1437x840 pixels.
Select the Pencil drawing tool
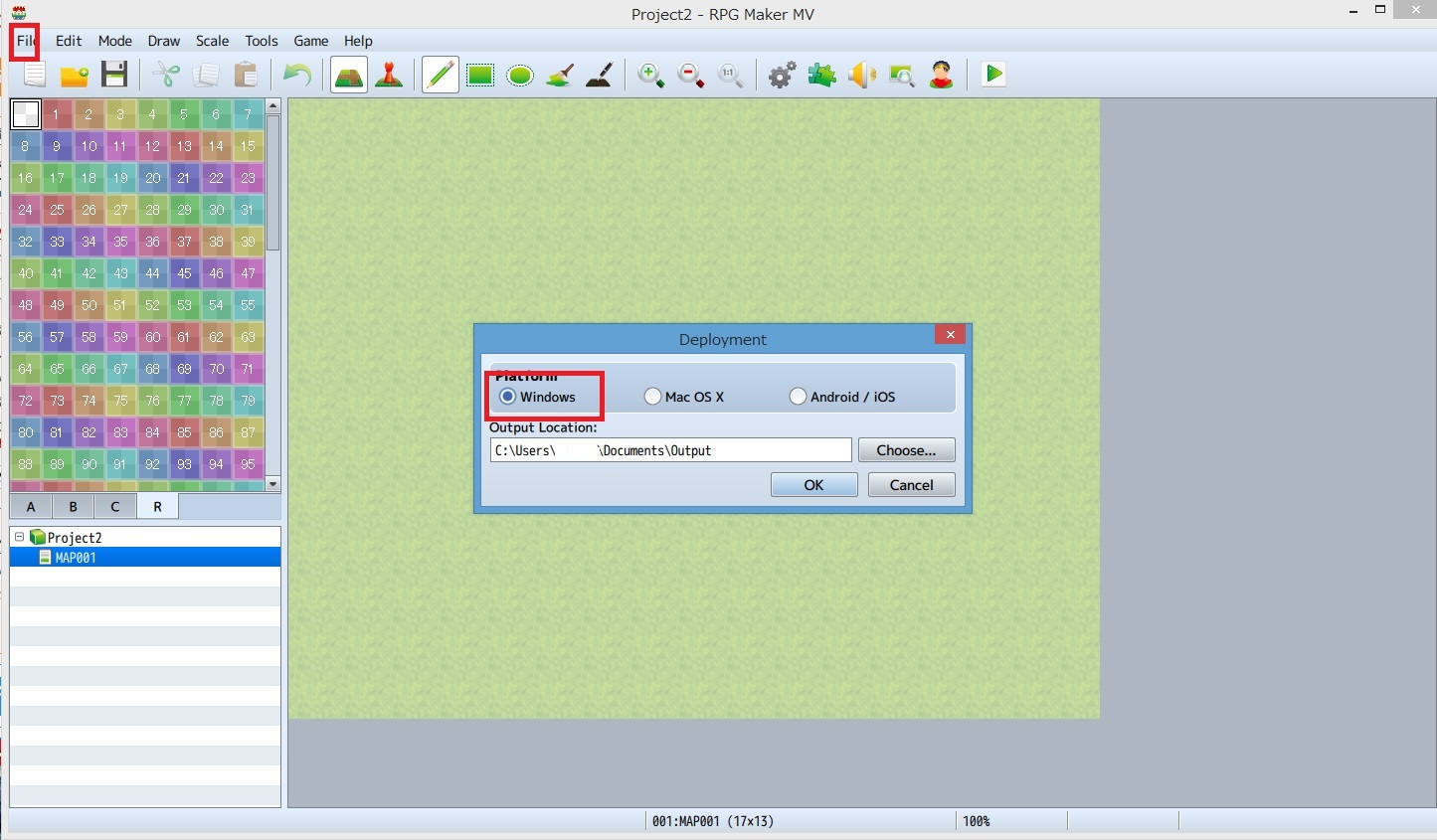tap(441, 75)
